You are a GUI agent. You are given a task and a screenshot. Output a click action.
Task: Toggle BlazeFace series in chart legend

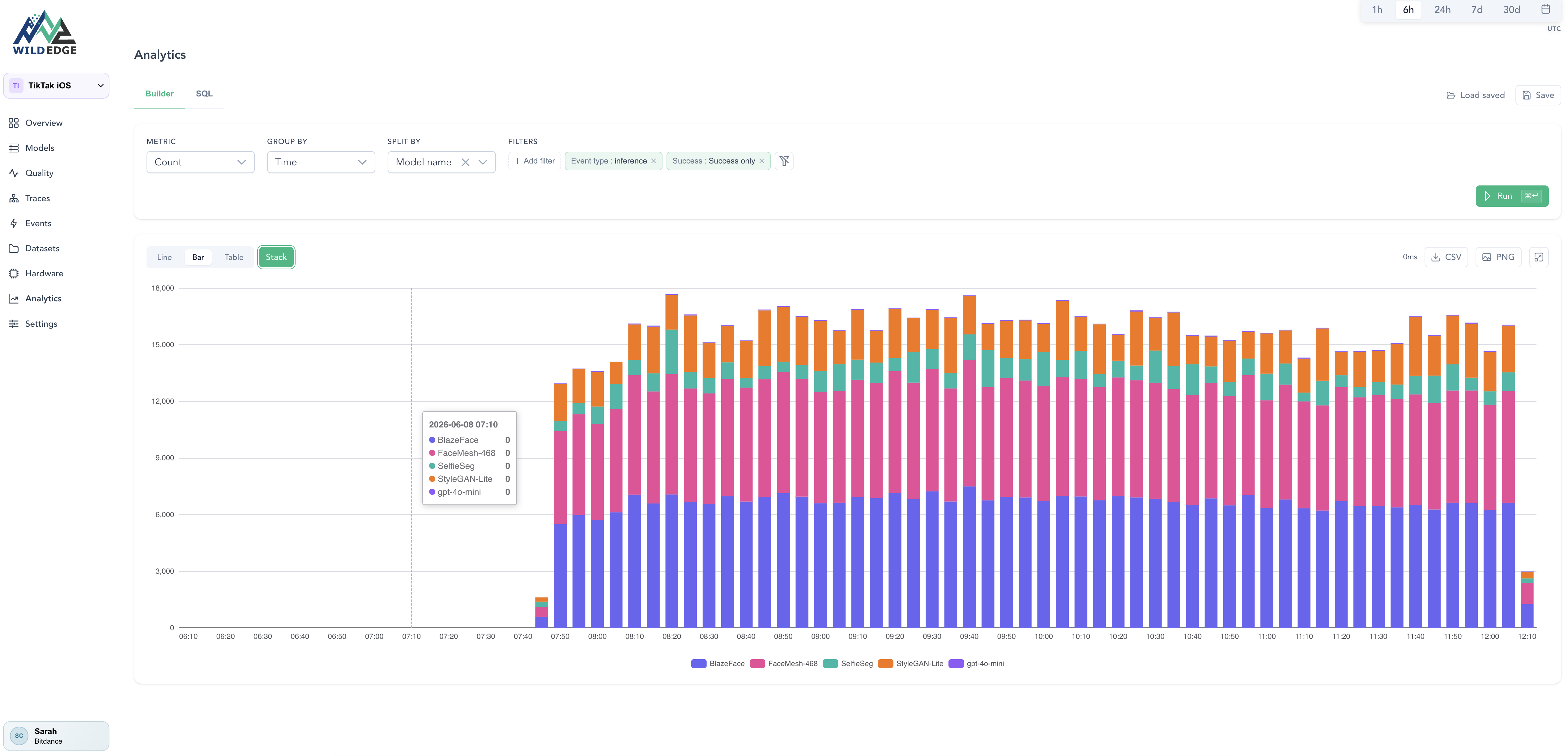pyautogui.click(x=718, y=664)
